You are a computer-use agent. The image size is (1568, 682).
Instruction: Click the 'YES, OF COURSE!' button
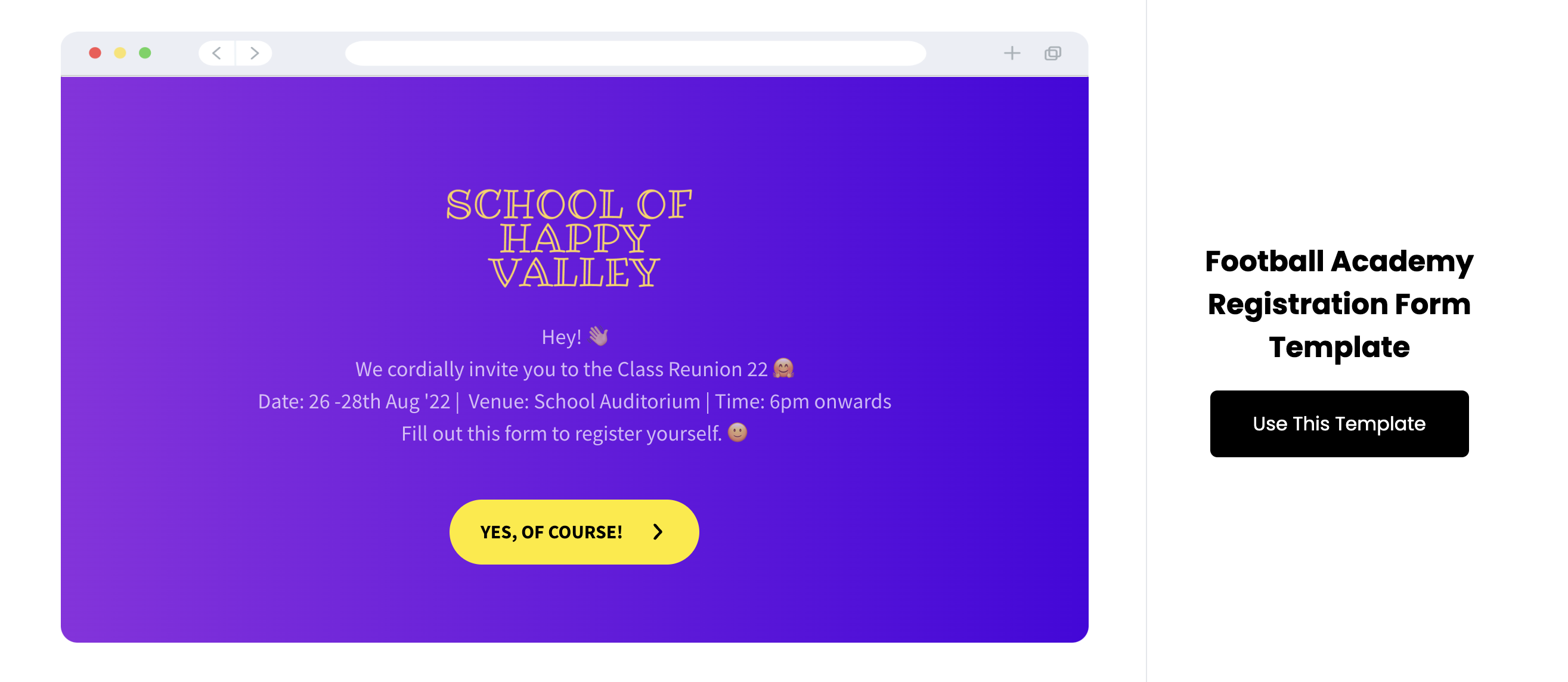click(x=574, y=532)
